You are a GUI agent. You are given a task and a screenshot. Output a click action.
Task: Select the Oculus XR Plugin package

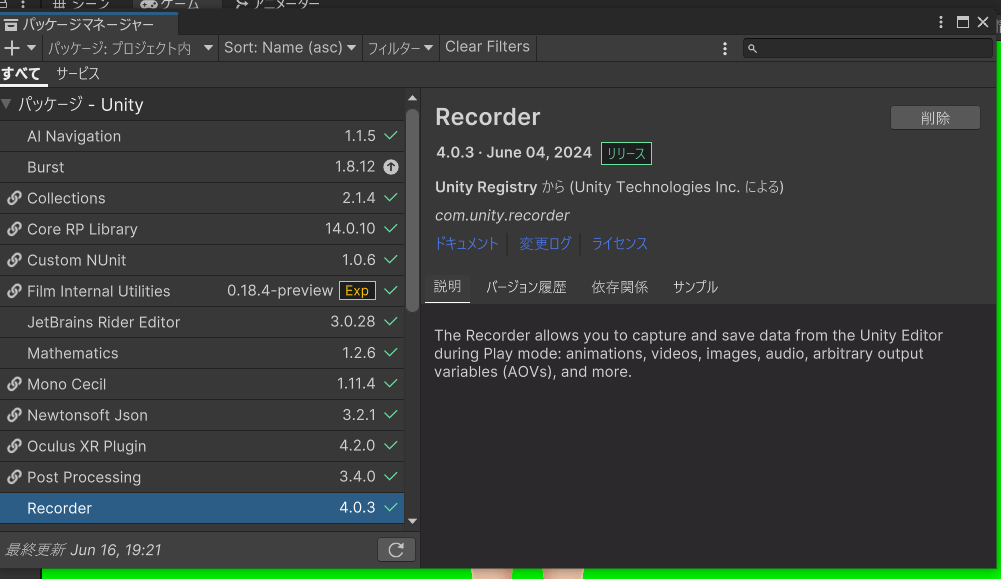pyautogui.click(x=202, y=446)
